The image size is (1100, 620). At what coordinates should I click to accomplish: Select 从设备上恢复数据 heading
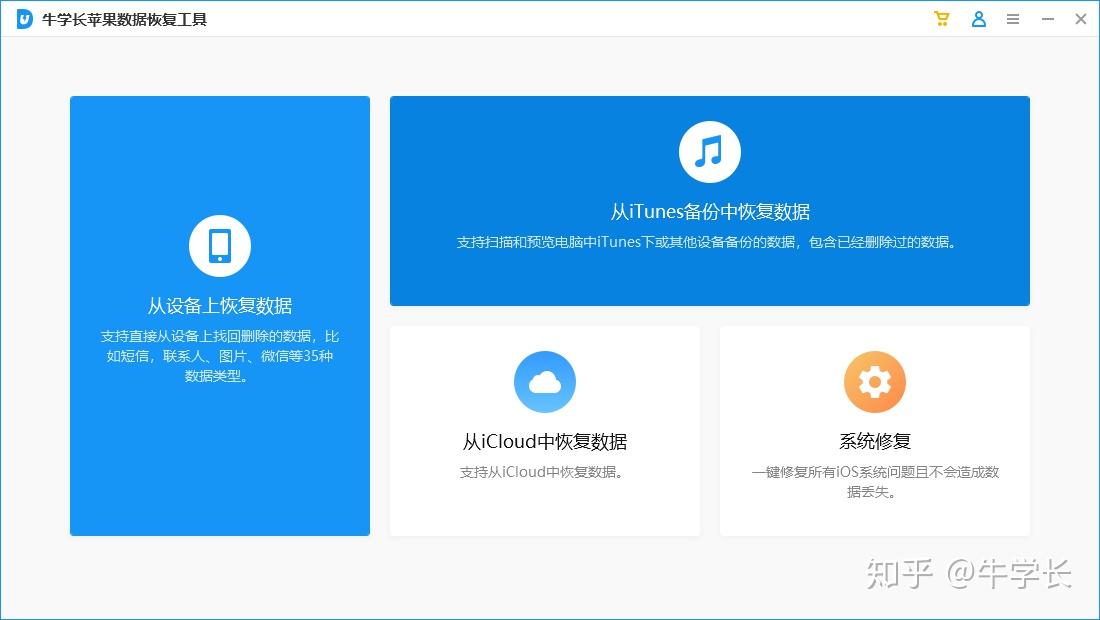click(220, 306)
